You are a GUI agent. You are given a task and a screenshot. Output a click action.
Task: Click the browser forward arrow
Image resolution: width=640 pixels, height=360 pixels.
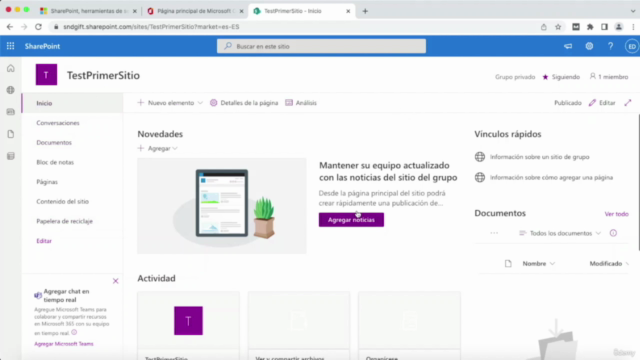tap(24, 27)
